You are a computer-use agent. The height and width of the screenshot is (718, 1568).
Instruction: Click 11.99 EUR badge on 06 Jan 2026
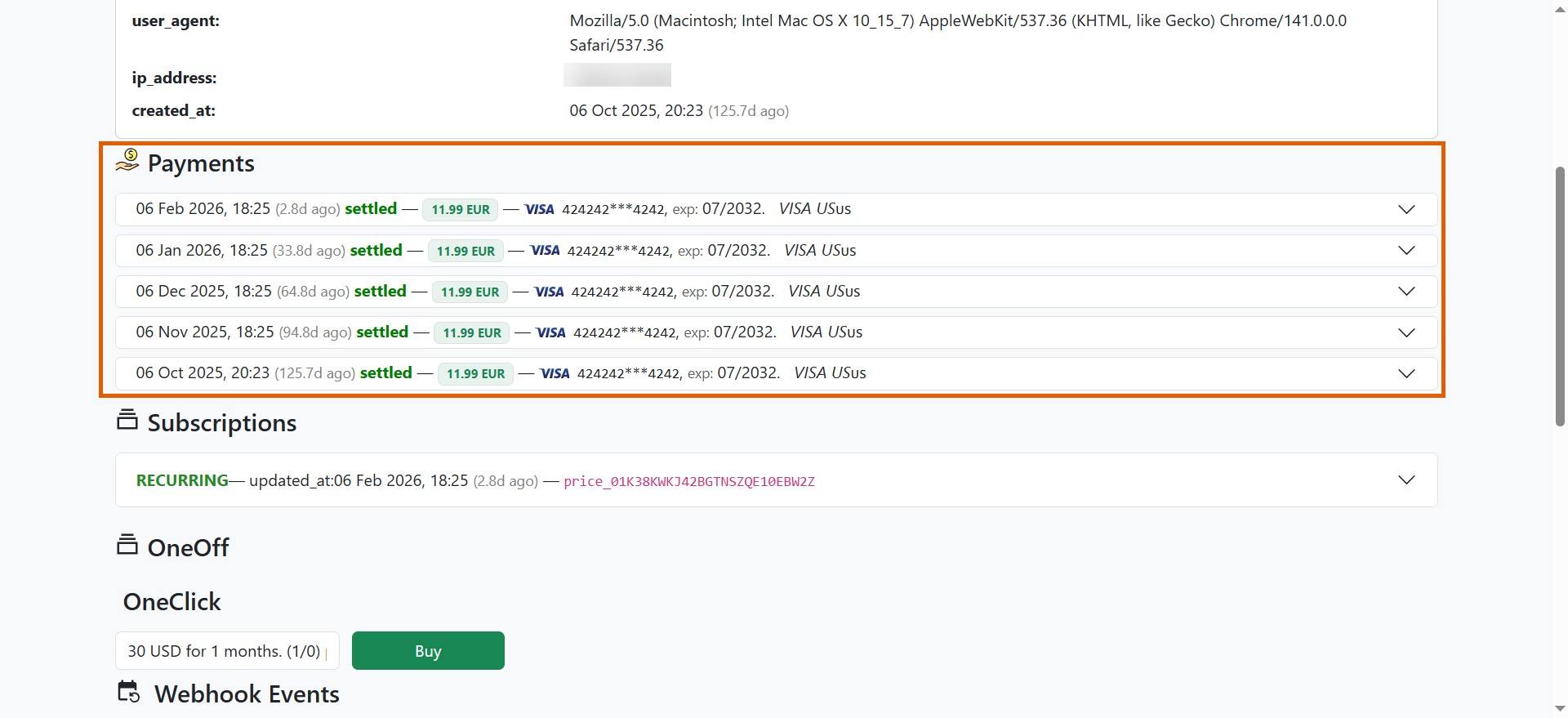(x=465, y=251)
